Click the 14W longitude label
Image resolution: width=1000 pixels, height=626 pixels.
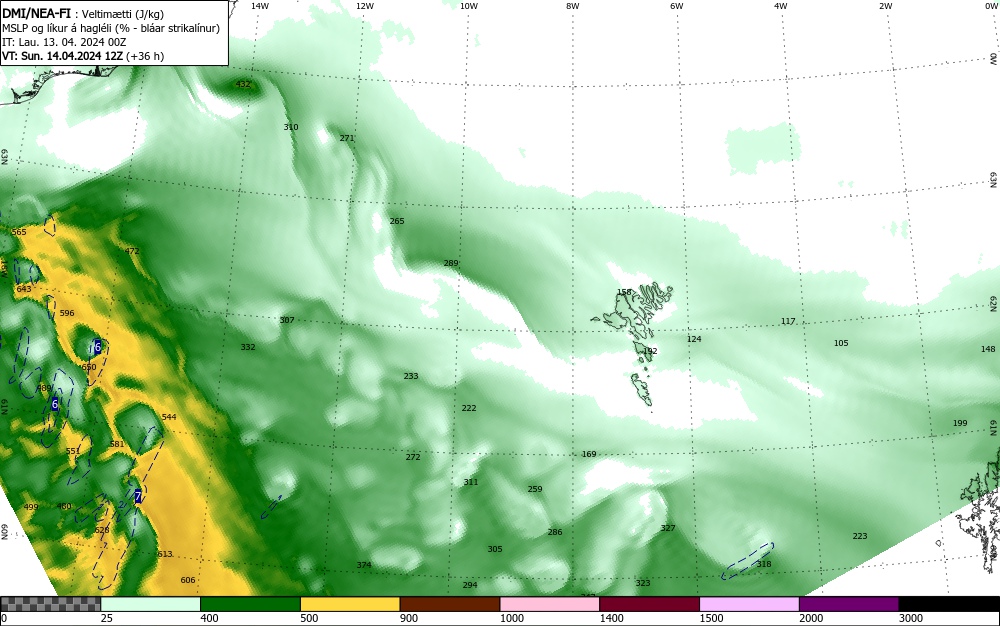point(259,6)
